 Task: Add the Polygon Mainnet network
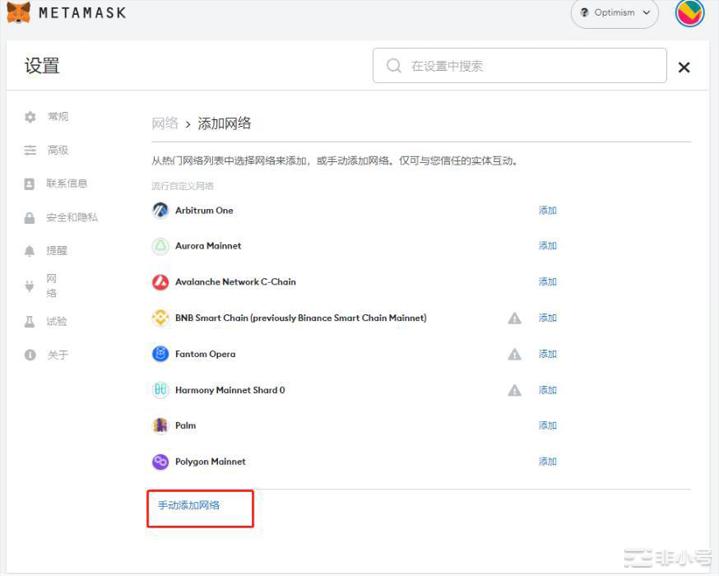click(547, 462)
